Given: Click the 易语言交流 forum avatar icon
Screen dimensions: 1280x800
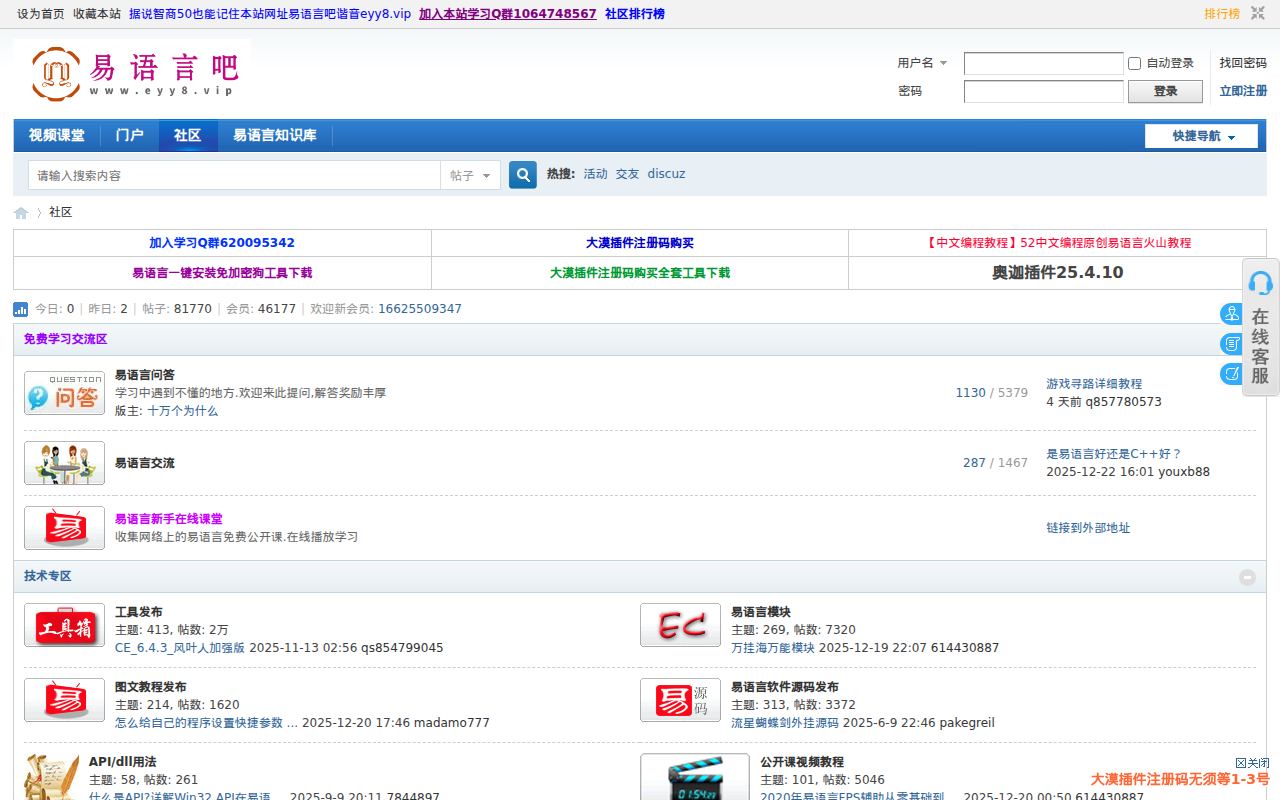Looking at the screenshot, I should point(64,462).
